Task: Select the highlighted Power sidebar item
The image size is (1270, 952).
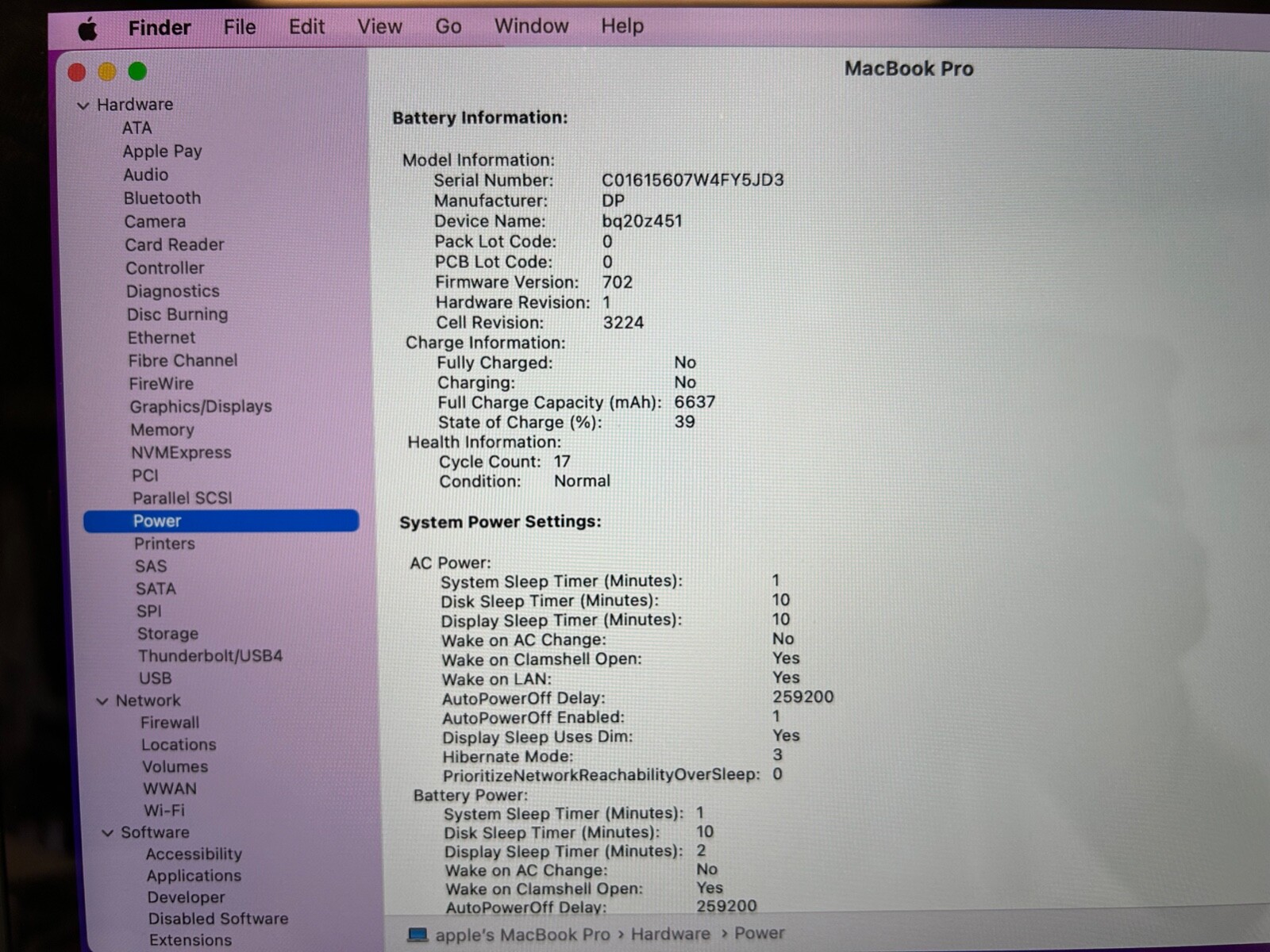Action: [221, 520]
